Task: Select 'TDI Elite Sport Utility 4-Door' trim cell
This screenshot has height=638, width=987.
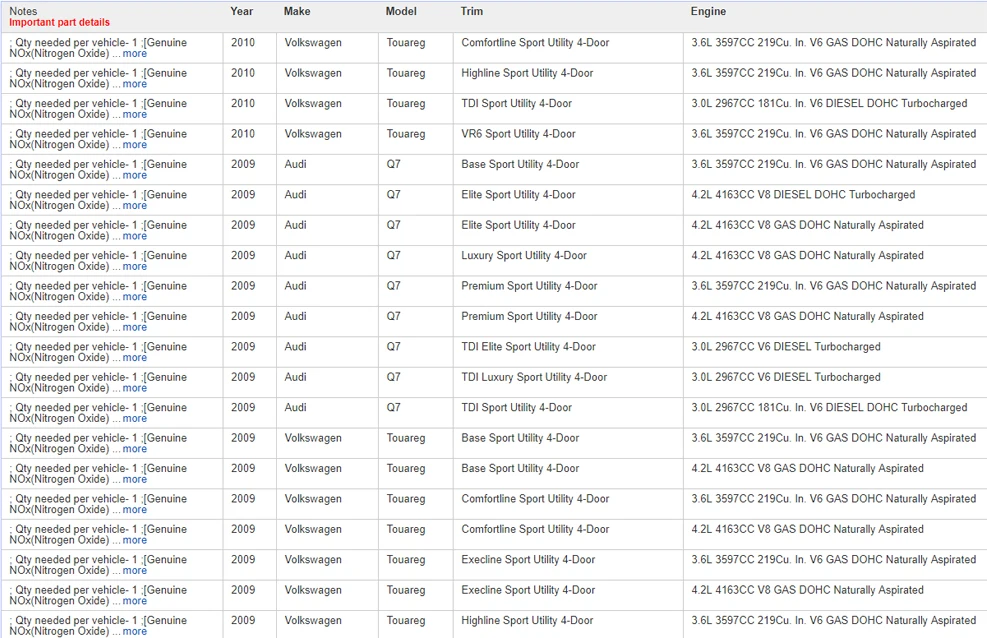Action: (528, 347)
